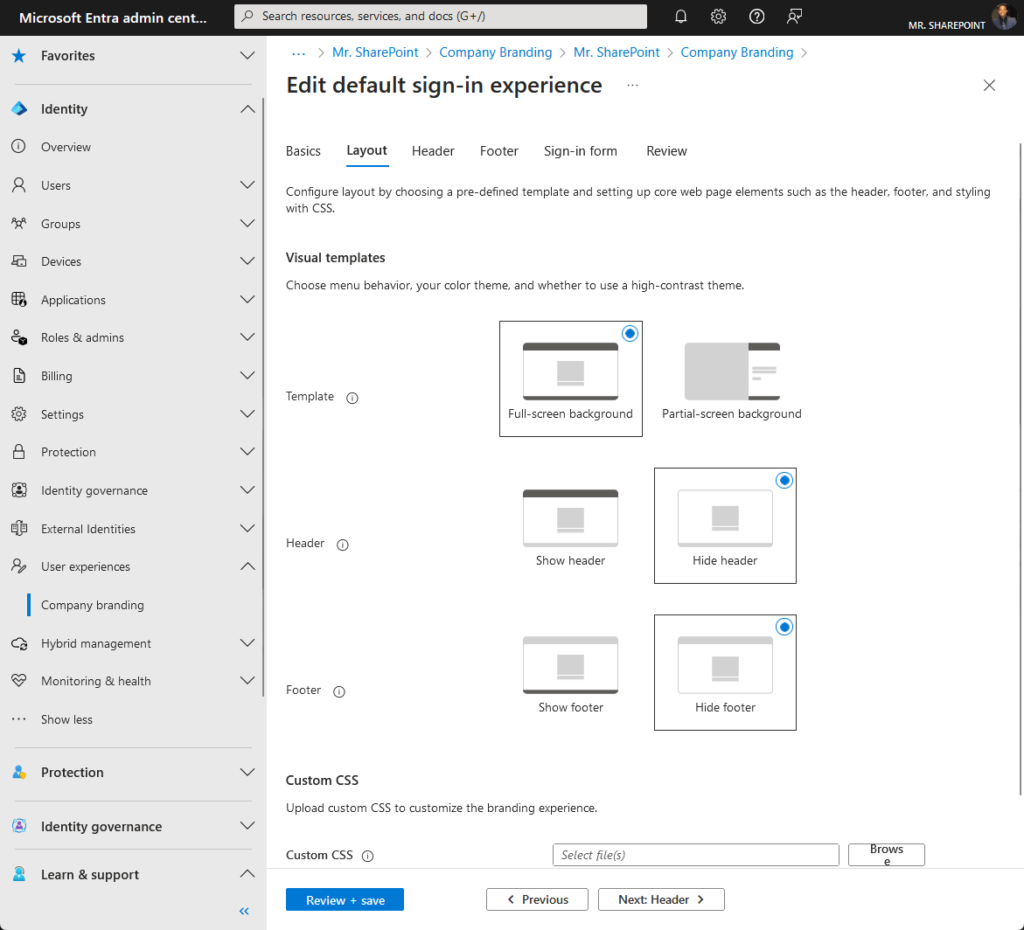Expand the Favorites section chevron
This screenshot has height=930, width=1024.
(247, 56)
